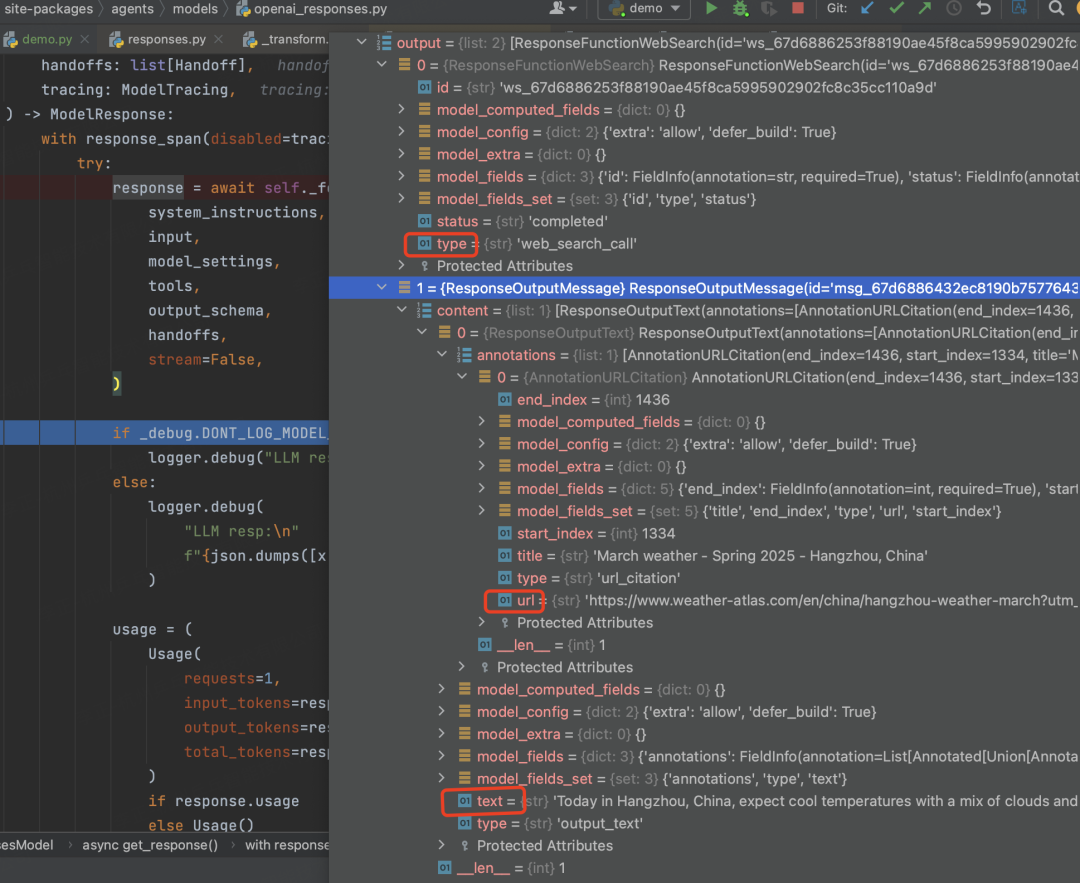Image resolution: width=1080 pixels, height=883 pixels.
Task: Select the url variable row in debugger
Action: [525, 601]
